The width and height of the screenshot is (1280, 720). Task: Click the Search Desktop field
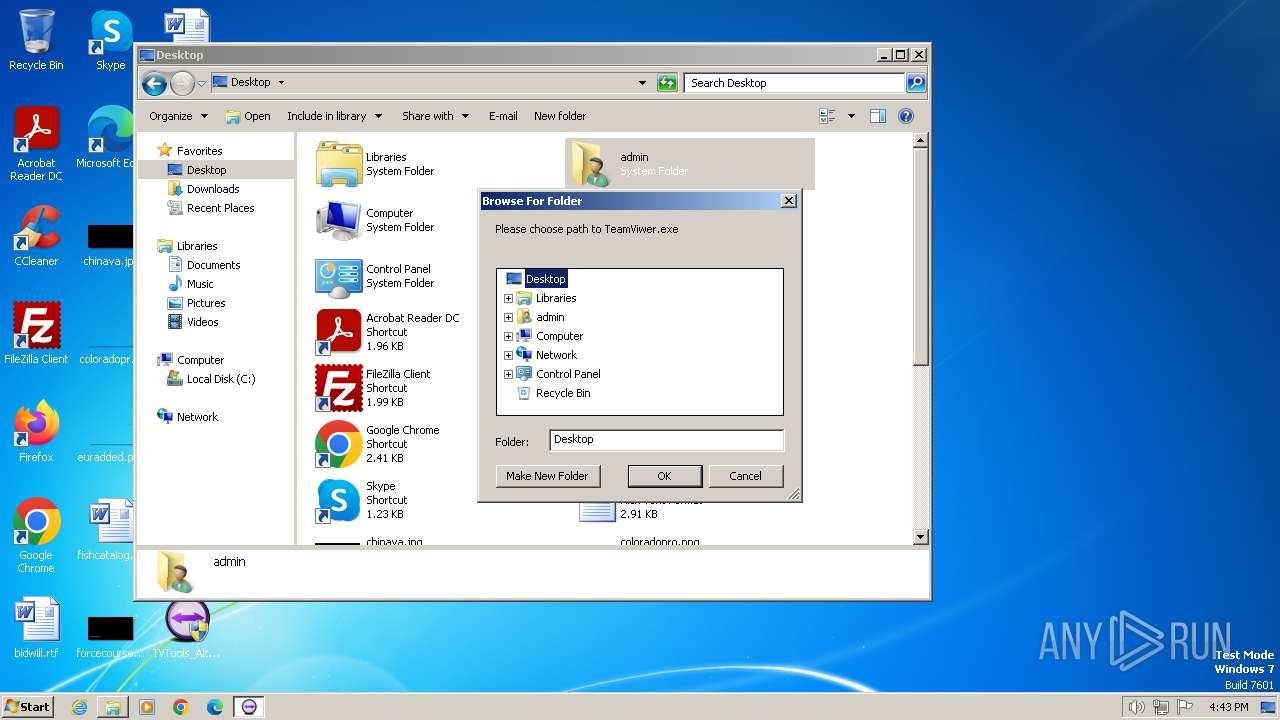pos(795,83)
